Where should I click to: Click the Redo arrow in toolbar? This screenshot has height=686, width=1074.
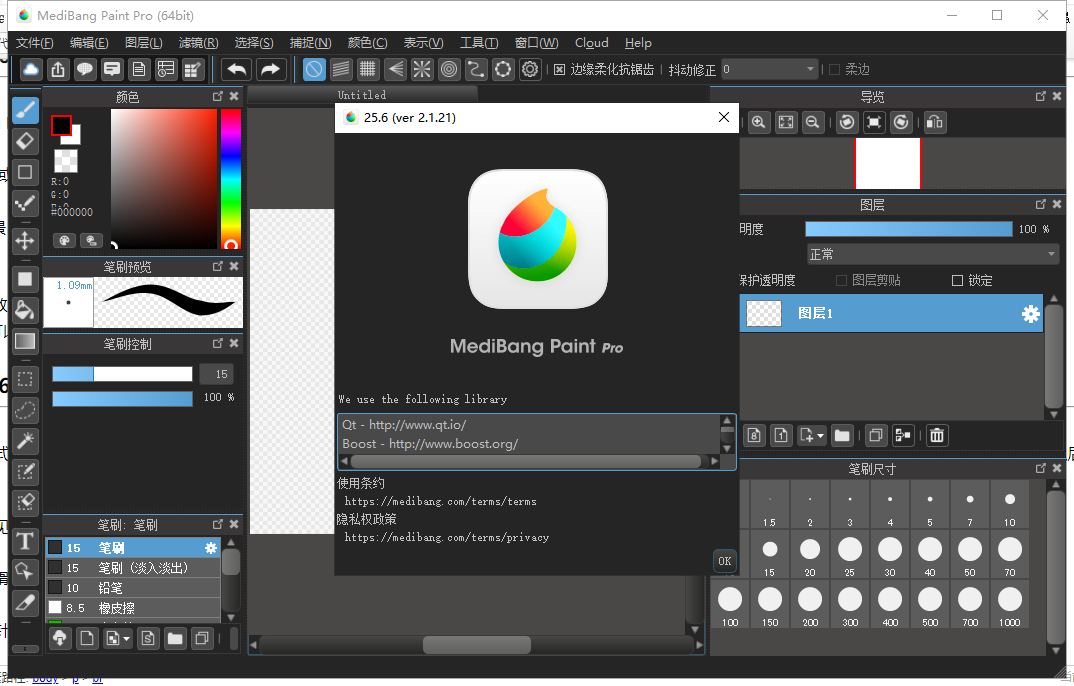[271, 69]
